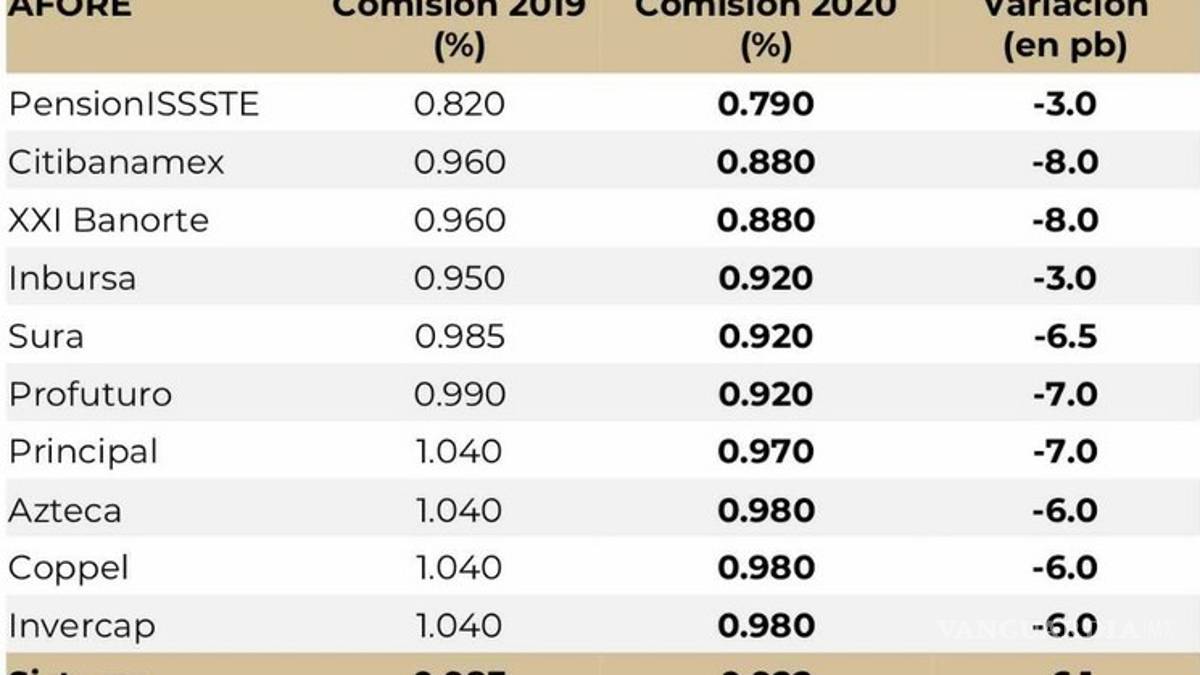This screenshot has height=675, width=1200.
Task: Click the Principal row label
Action: (84, 452)
